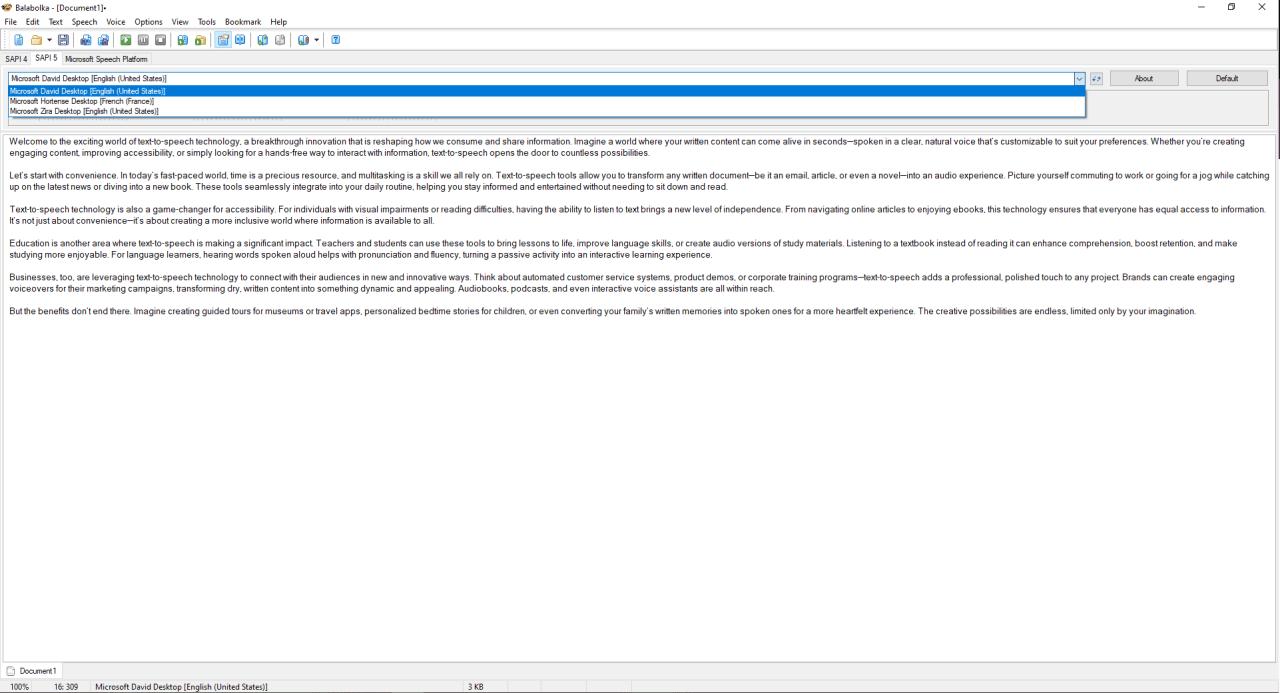
Task: Switch to Microsoft Speech Platform tab
Action: point(106,59)
